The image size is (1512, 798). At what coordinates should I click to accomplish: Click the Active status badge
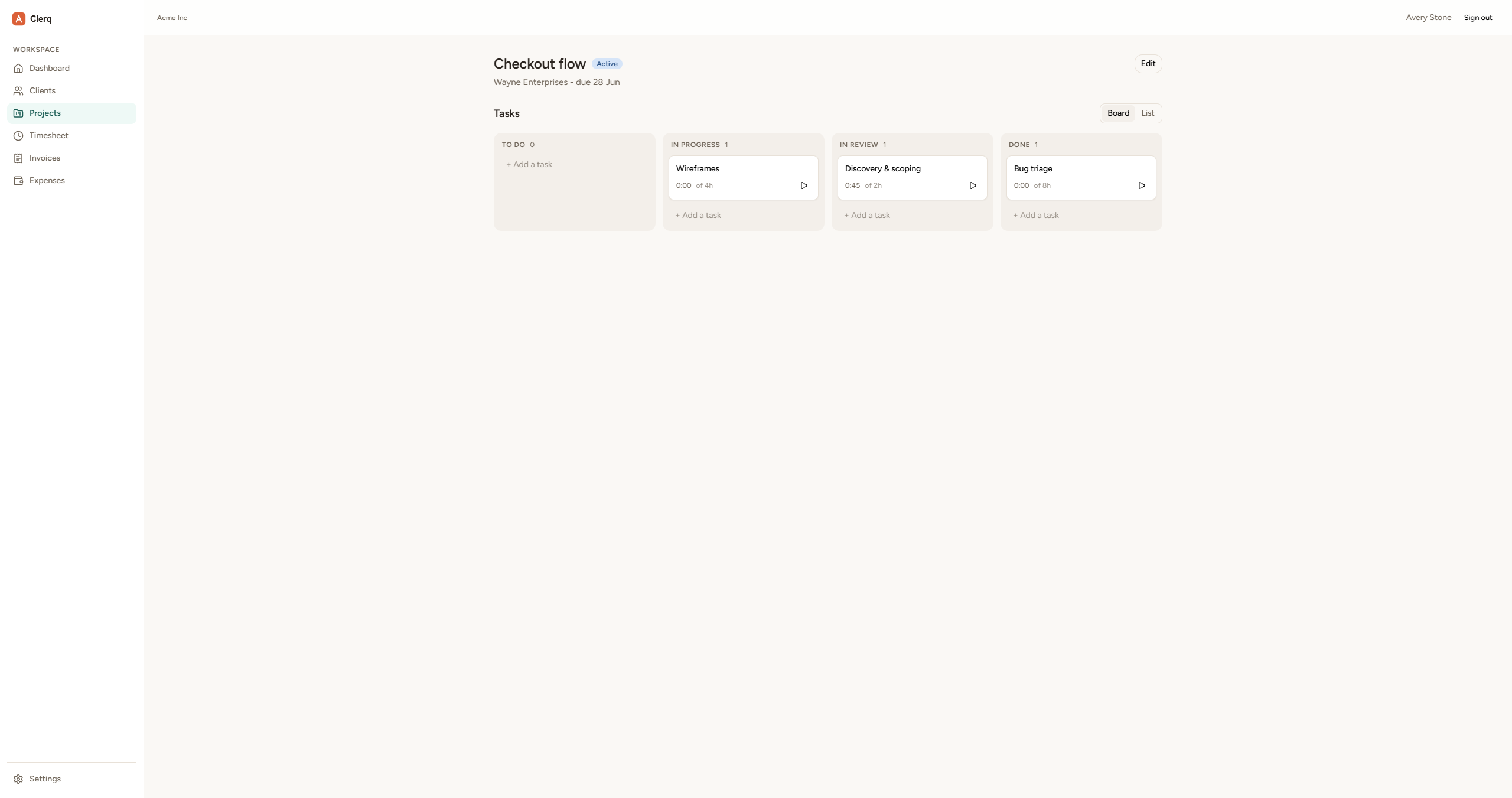point(607,64)
